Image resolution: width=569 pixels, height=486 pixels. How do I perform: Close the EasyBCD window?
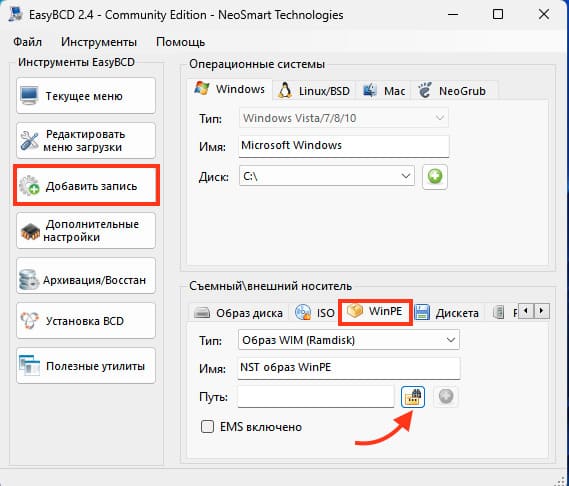coord(544,15)
